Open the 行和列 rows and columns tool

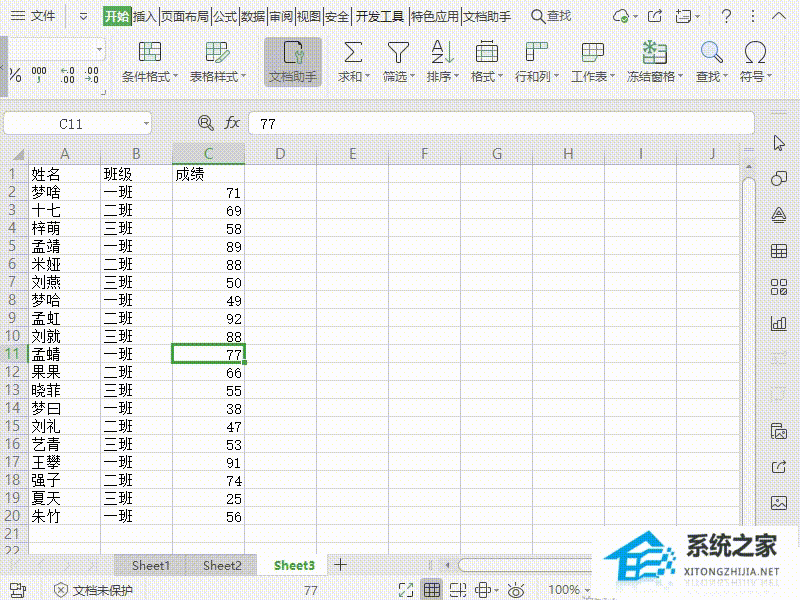(537, 62)
